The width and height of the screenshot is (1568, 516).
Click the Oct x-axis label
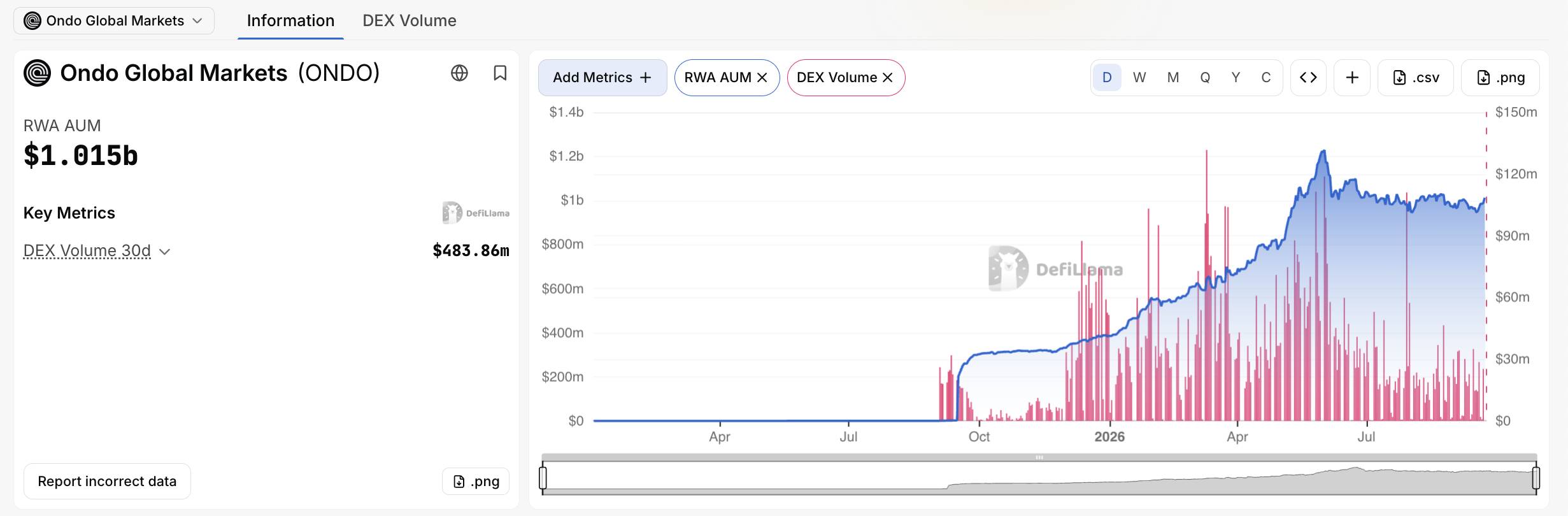point(979,437)
